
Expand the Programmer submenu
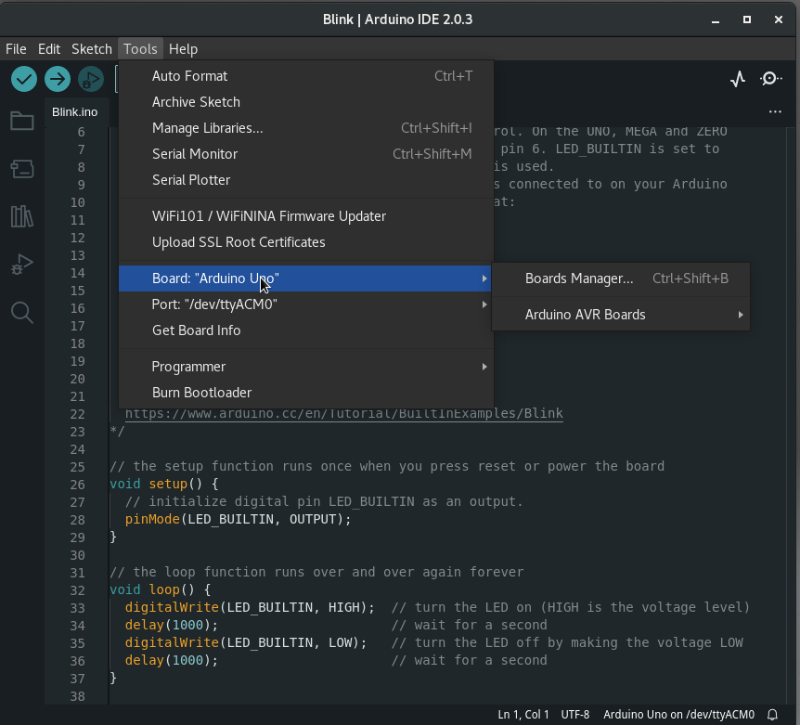pos(306,367)
